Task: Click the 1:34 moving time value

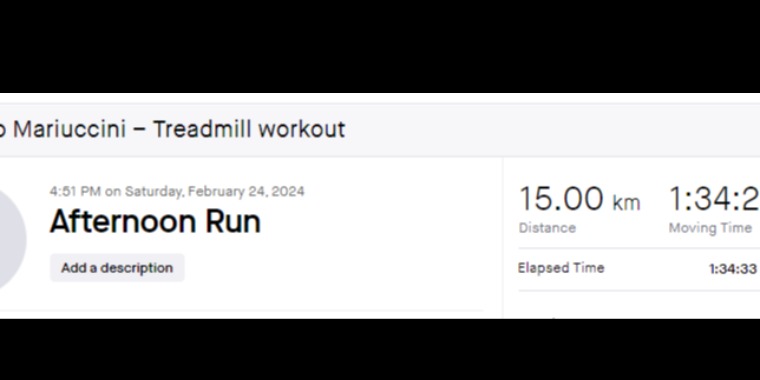Action: [714, 199]
